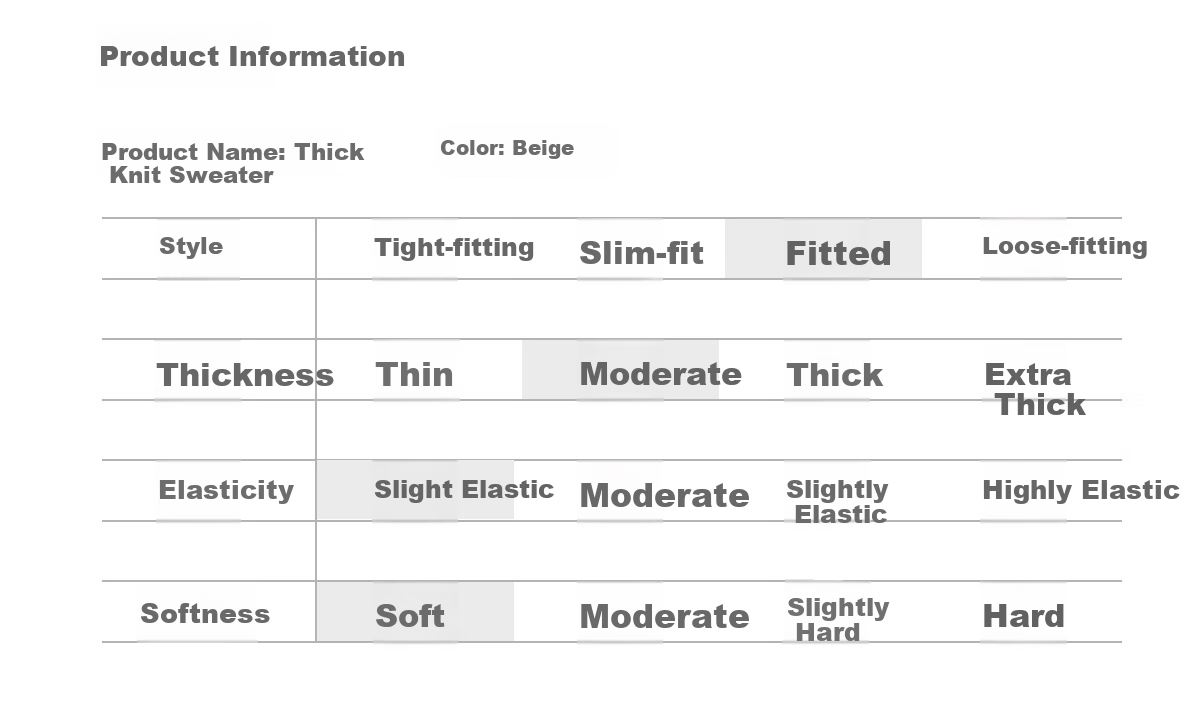The height and width of the screenshot is (715, 1200).
Task: Select the Highly Elastic option
Action: [x=1080, y=490]
